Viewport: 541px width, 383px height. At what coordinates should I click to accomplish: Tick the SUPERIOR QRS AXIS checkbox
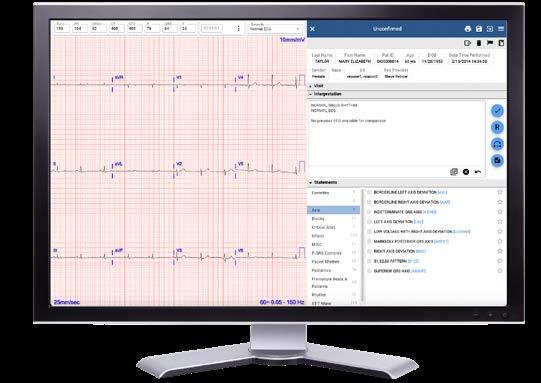[x=369, y=271]
